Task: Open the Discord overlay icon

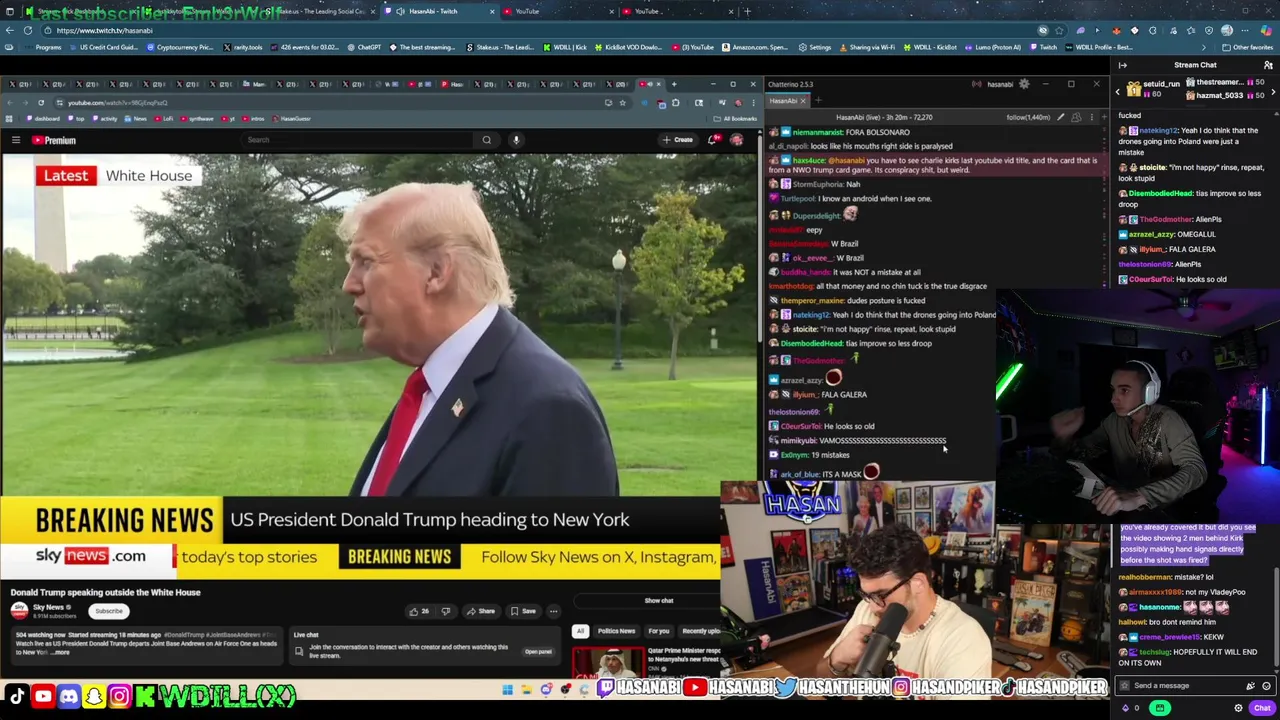Action: 68,696
